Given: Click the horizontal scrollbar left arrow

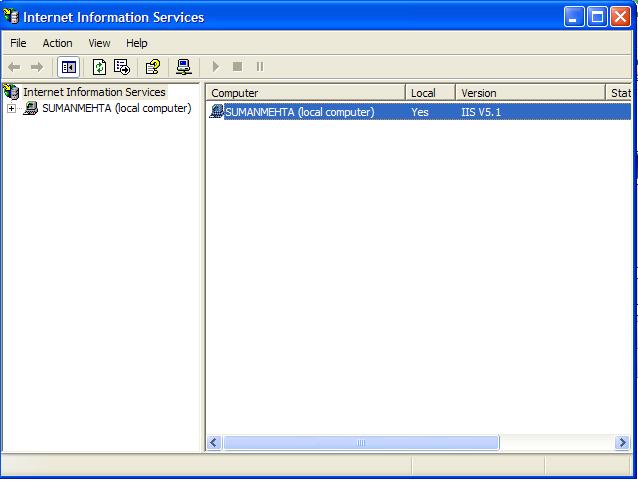Looking at the screenshot, I should click(214, 442).
